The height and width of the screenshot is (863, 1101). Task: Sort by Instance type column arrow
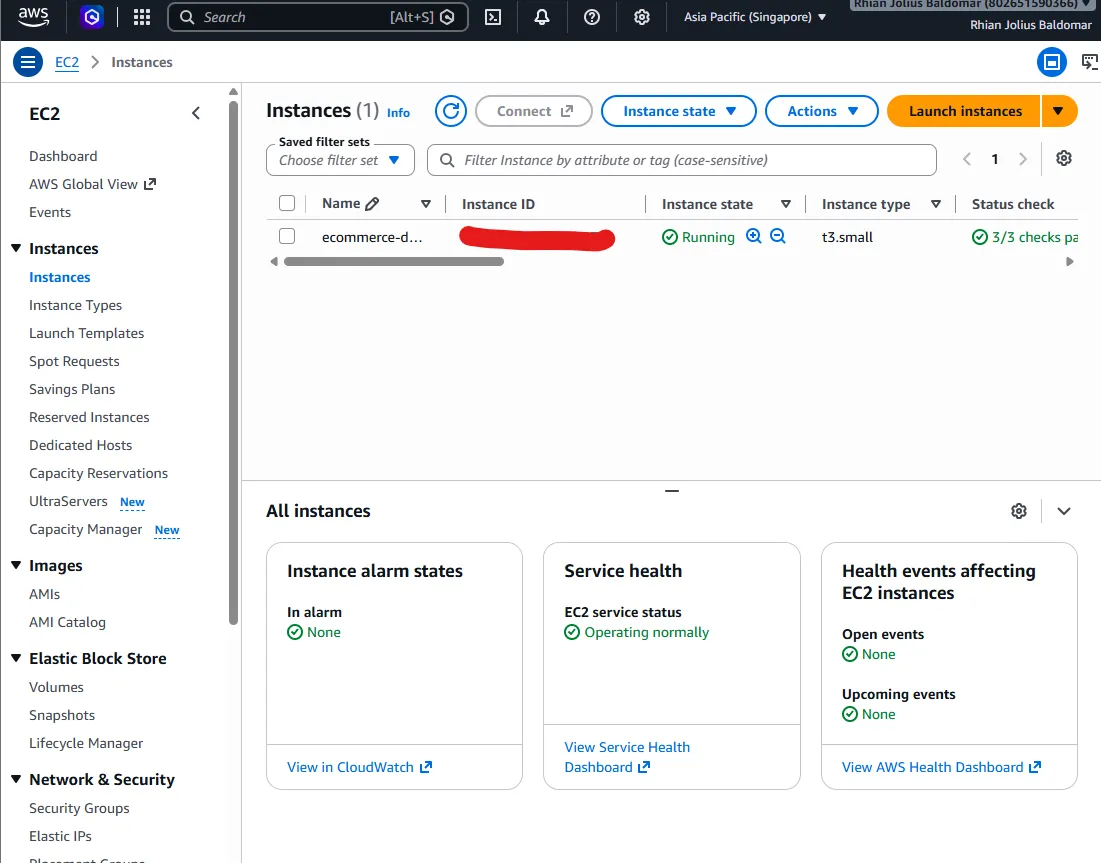pyautogui.click(x=935, y=204)
